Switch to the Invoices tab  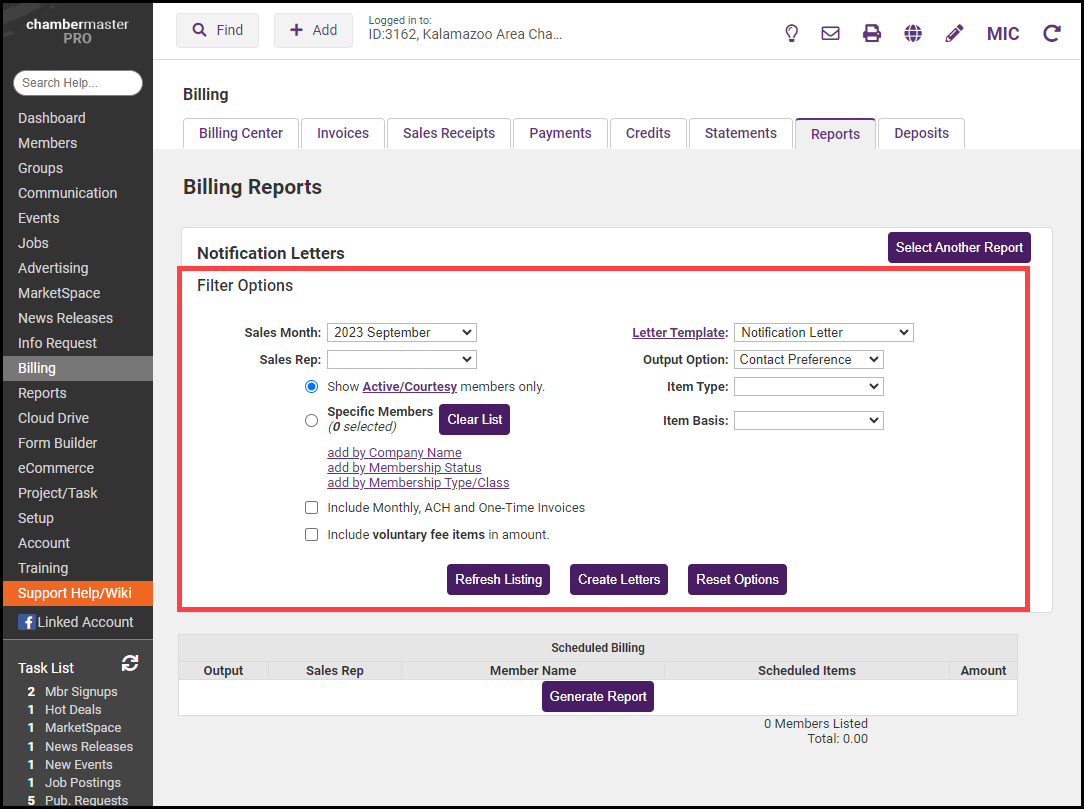click(x=343, y=133)
